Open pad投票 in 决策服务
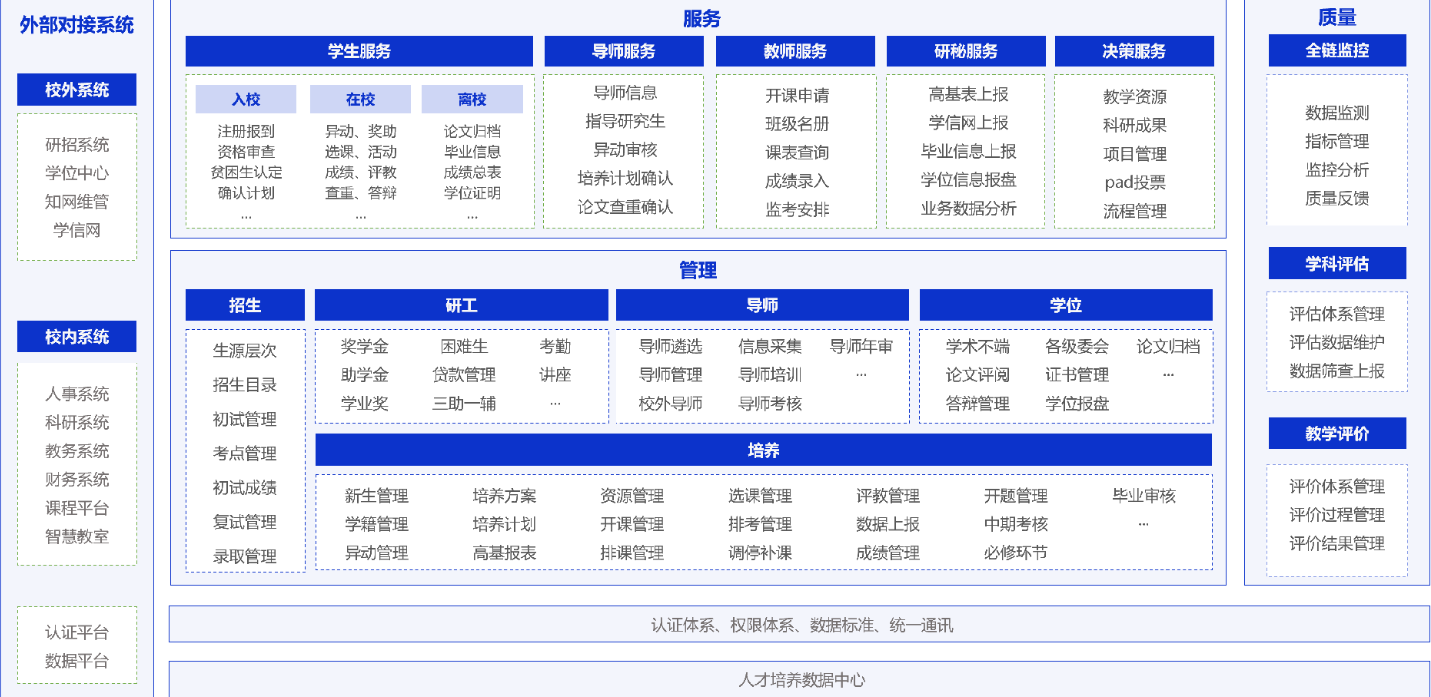This screenshot has width=1431, height=697. tap(1134, 182)
